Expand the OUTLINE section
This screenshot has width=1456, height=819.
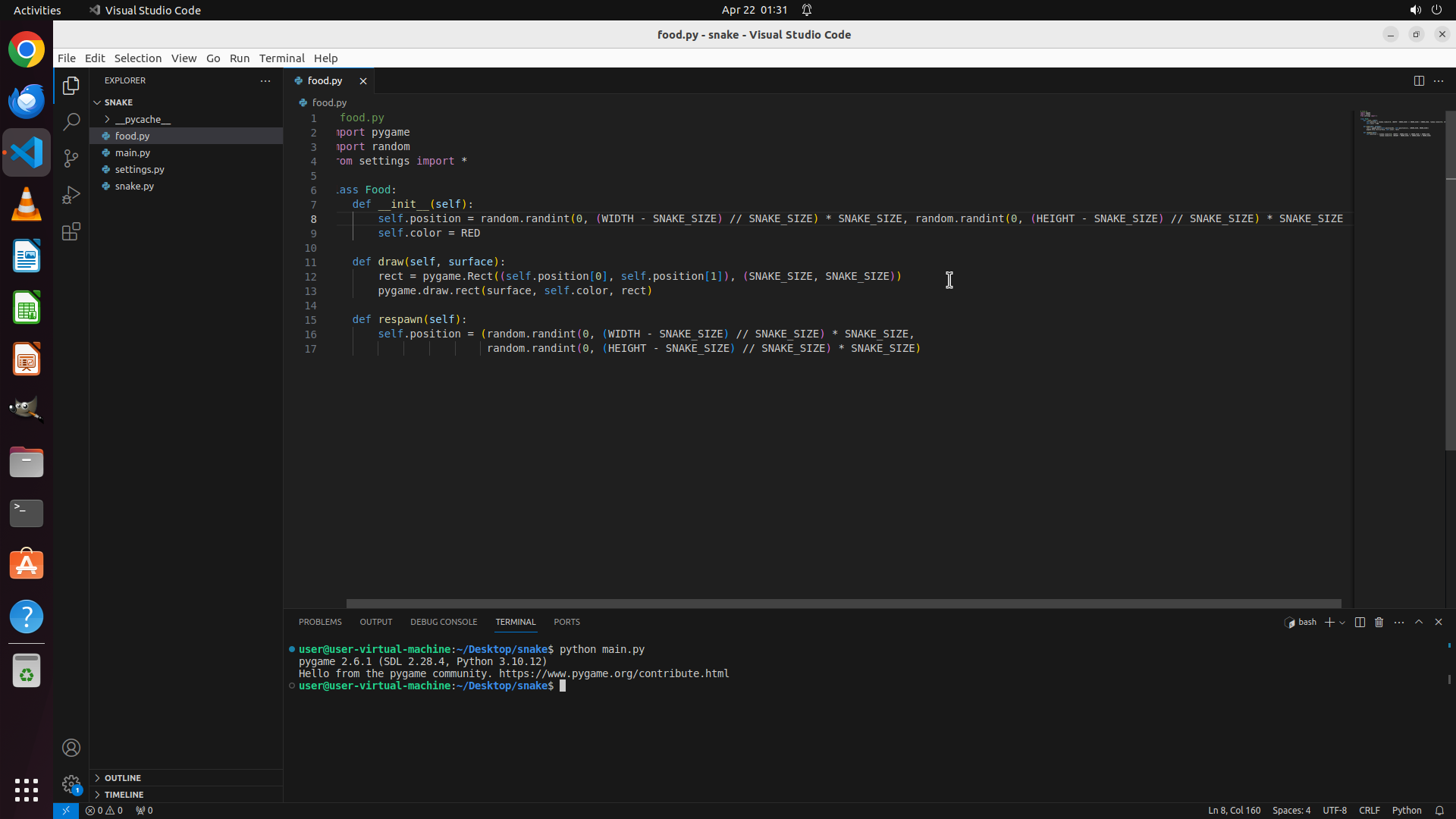tap(123, 778)
